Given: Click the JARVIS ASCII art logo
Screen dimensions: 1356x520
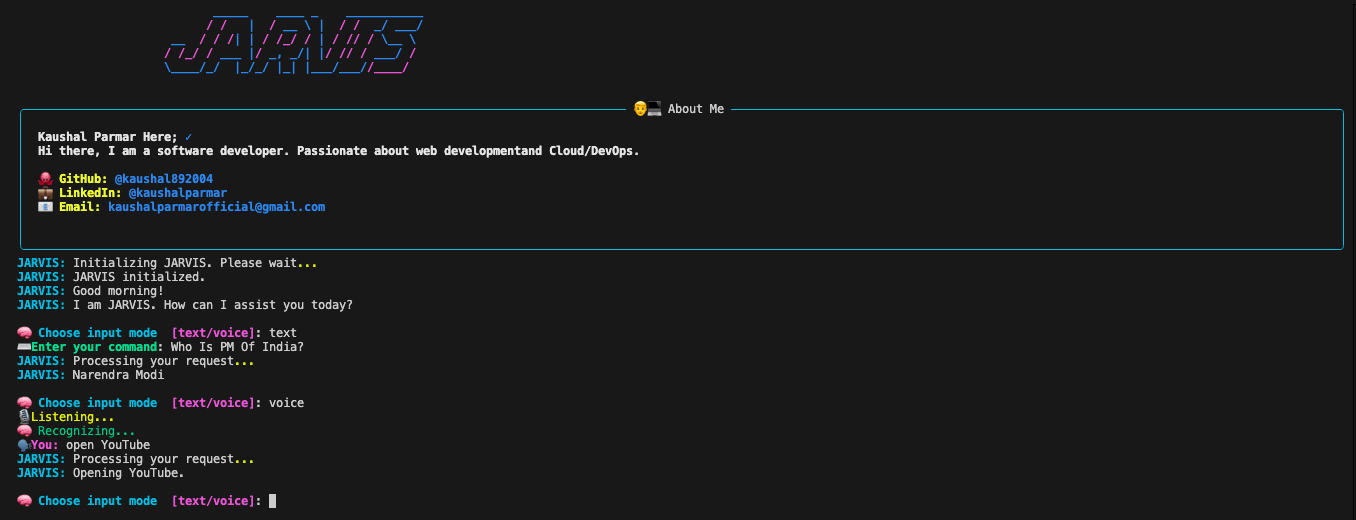Looking at the screenshot, I should tap(293, 45).
